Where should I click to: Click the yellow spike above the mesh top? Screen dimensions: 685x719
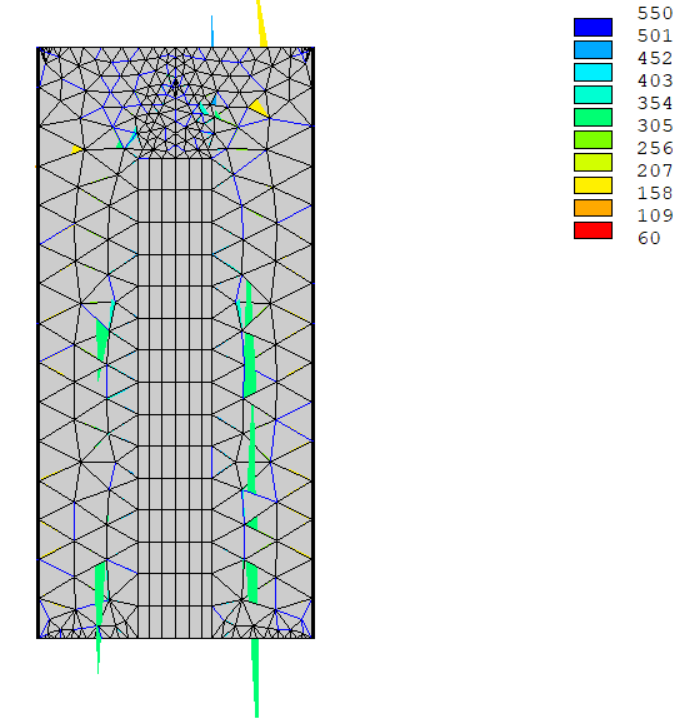pos(262,25)
